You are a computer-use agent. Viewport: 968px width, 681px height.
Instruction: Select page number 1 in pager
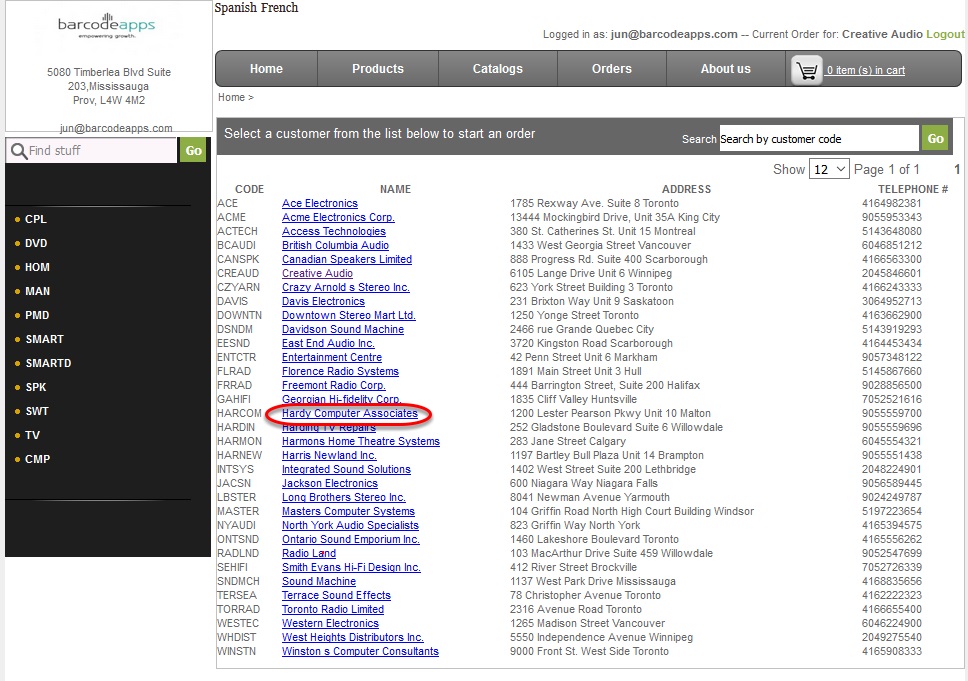point(956,169)
